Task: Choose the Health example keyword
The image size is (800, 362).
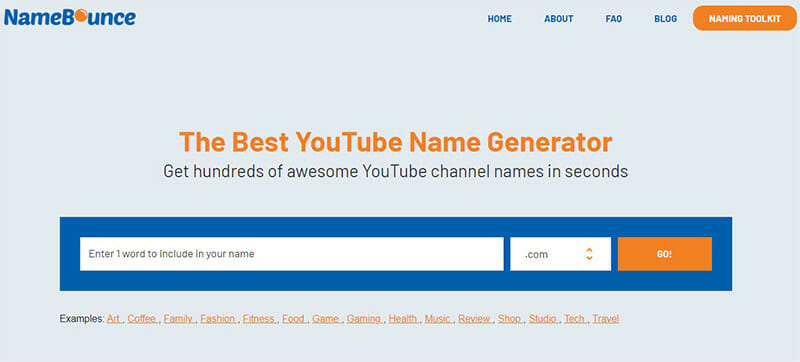Action: 404,319
